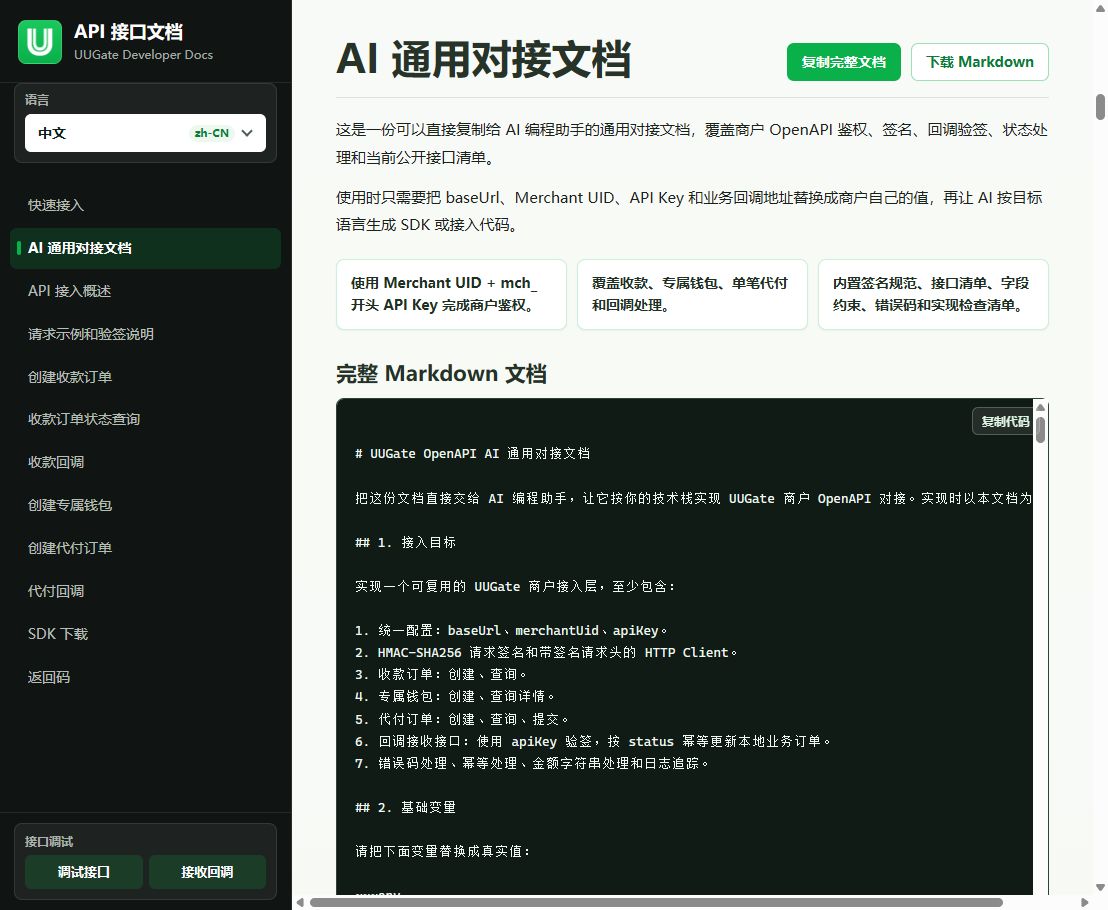Click the horizontal scrollbar left arrow

[x=300, y=902]
